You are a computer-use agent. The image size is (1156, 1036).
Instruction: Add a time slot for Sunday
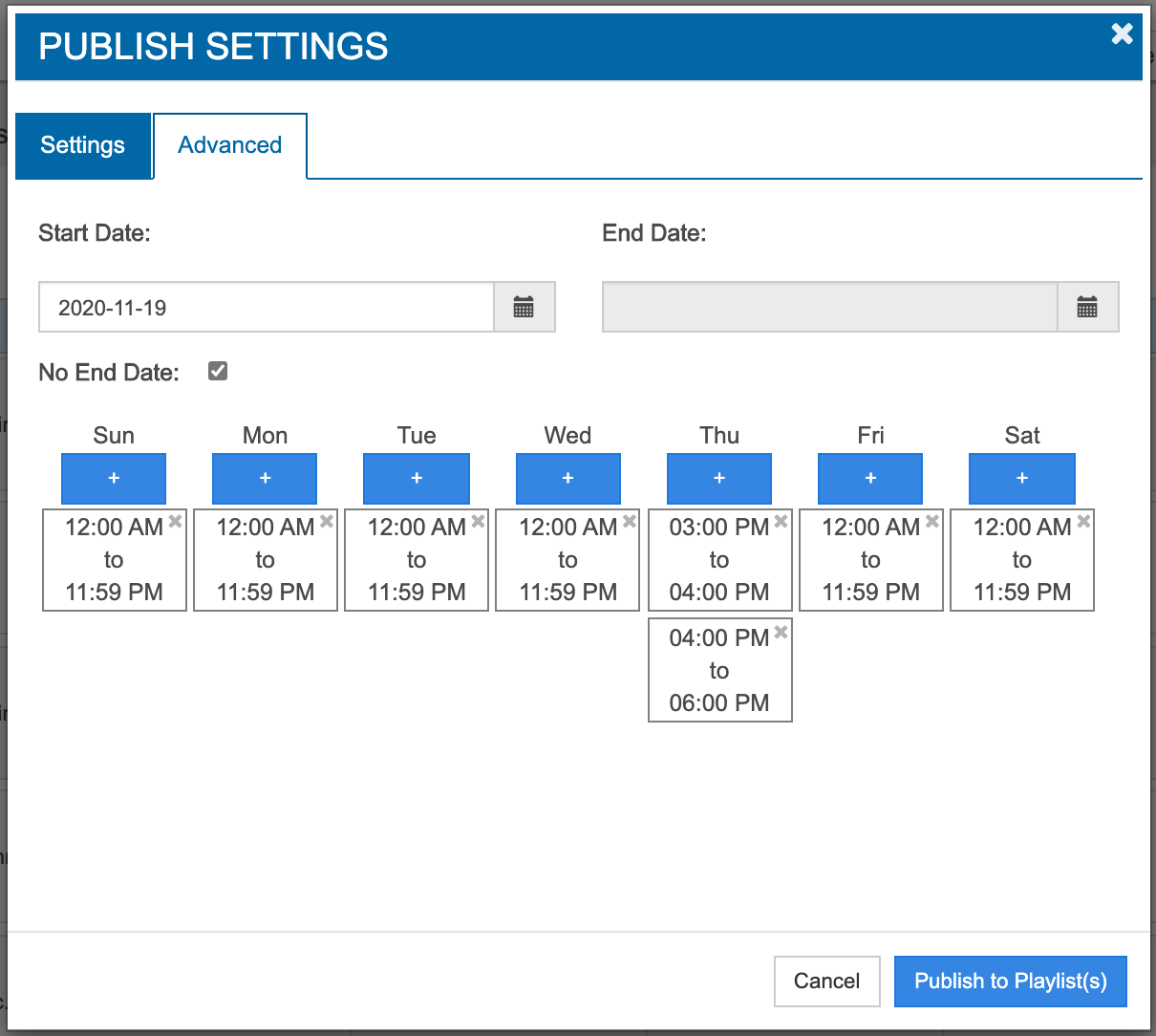click(114, 478)
